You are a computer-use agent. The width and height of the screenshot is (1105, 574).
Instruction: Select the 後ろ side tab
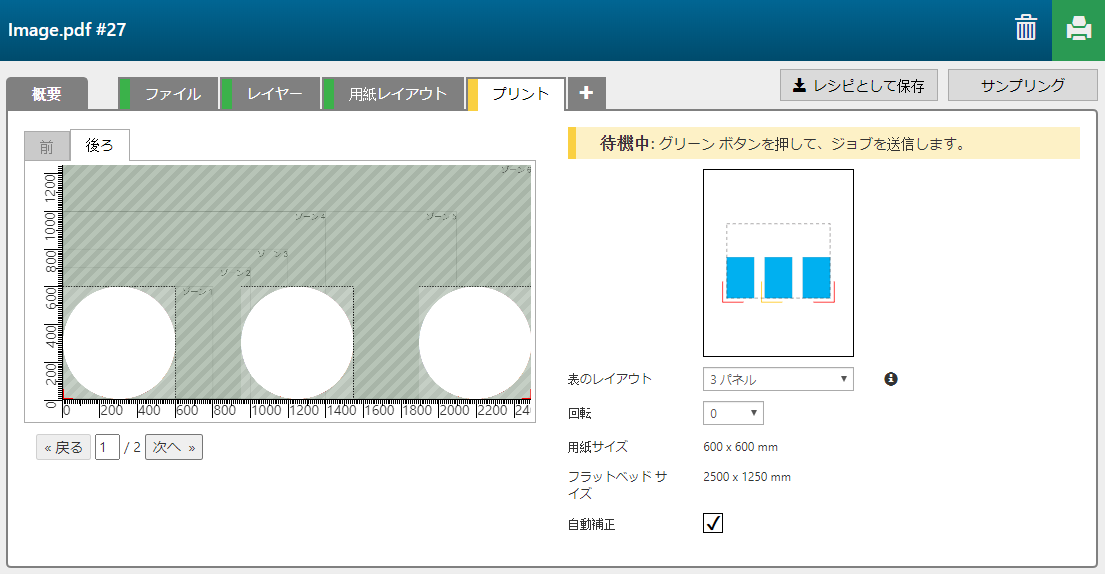pos(100,146)
